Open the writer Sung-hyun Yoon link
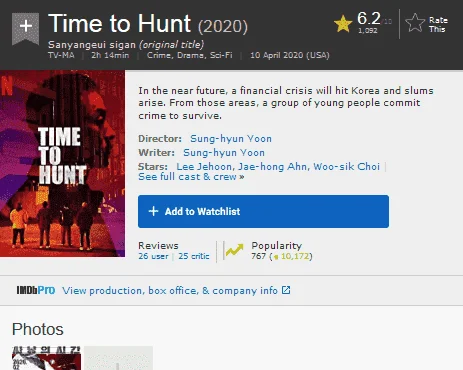463x370 pixels. coord(224,153)
